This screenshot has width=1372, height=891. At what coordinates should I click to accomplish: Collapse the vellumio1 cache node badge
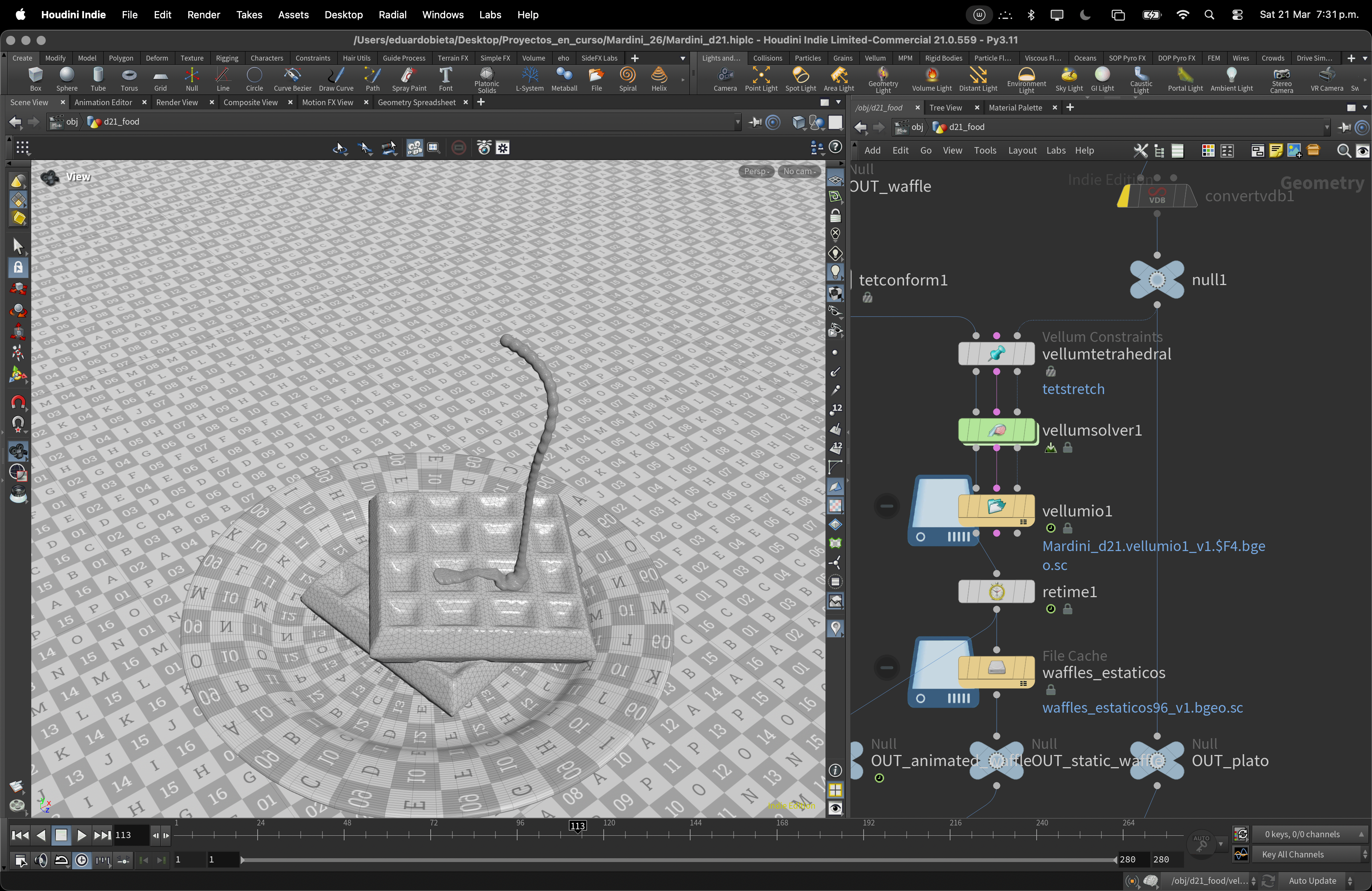886,506
